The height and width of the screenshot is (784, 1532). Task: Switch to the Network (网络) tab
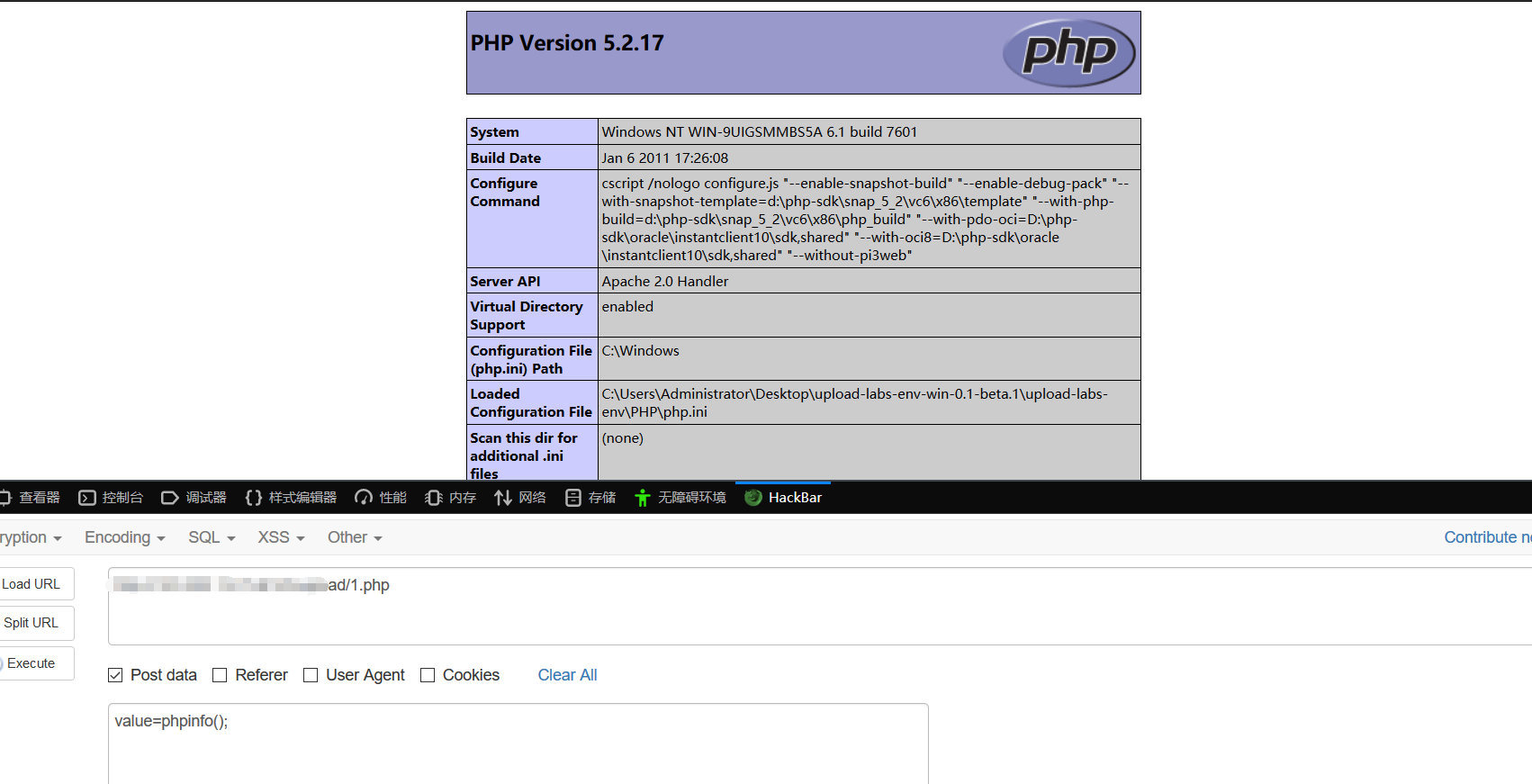(x=520, y=498)
